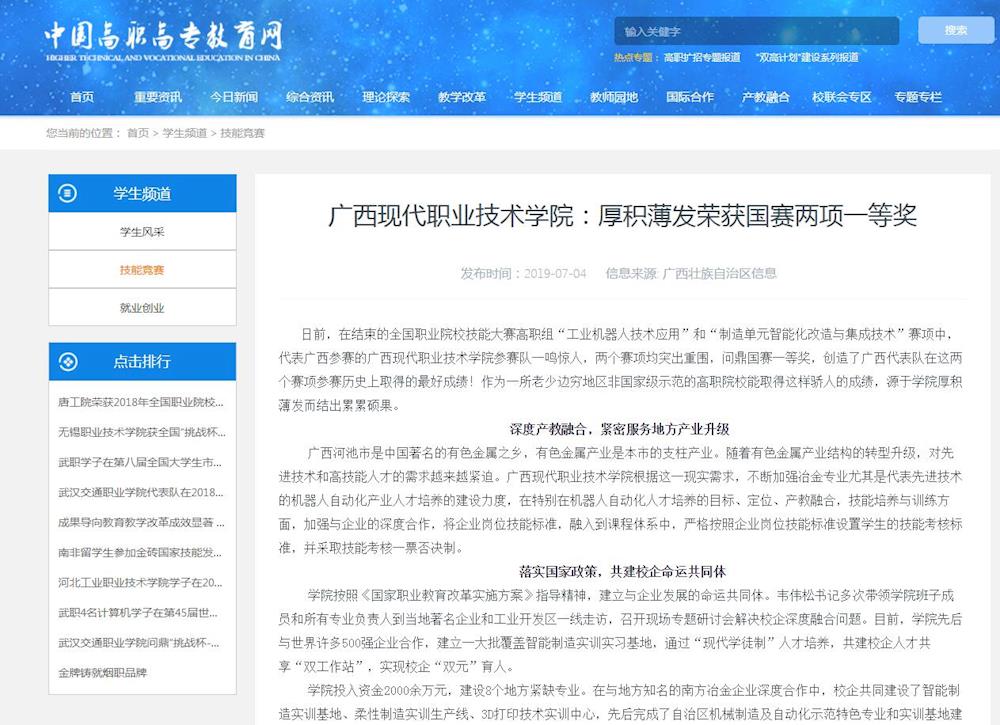Open the 学生频道 navigation menu
The width and height of the screenshot is (1000, 725).
(538, 98)
